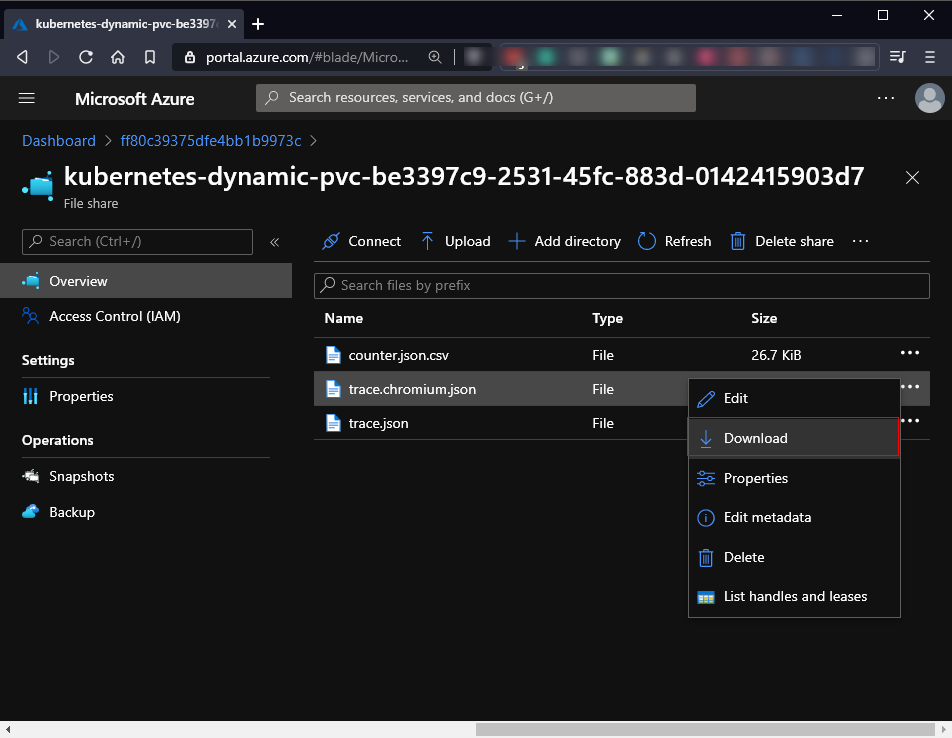The height and width of the screenshot is (738, 952).
Task: Choose List handles and leases
Action: coord(794,597)
